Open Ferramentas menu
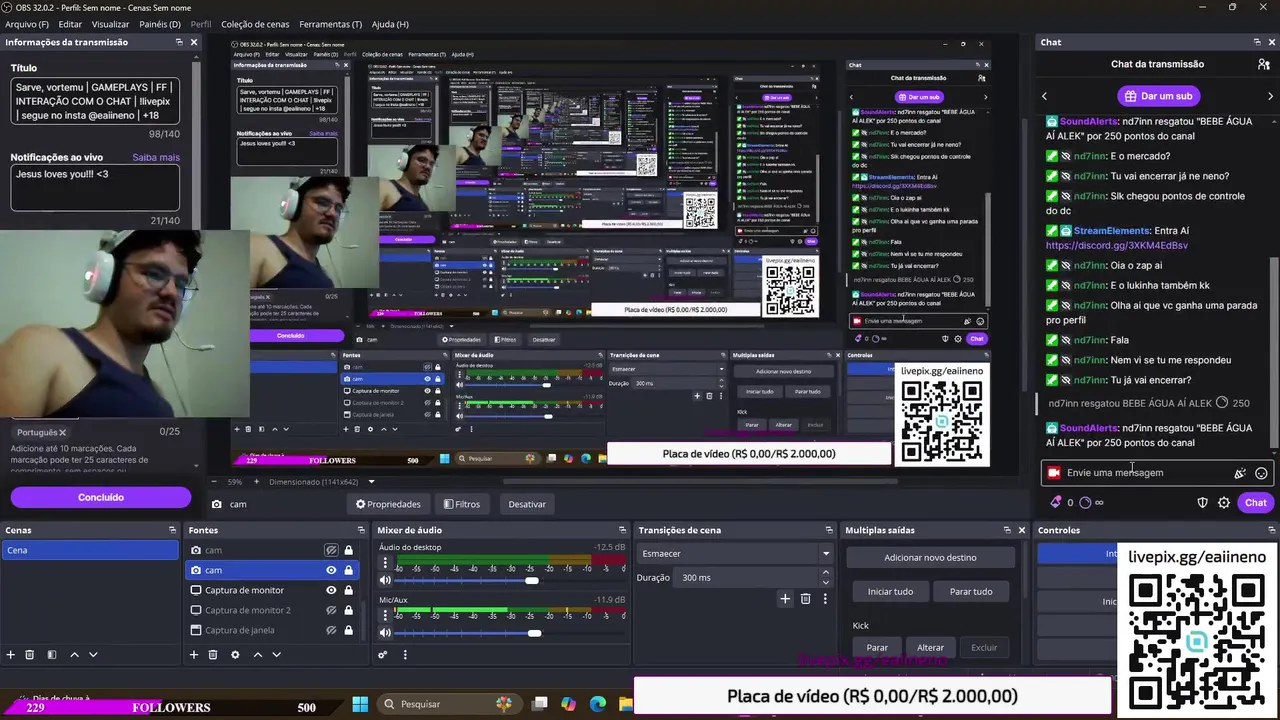 click(330, 24)
